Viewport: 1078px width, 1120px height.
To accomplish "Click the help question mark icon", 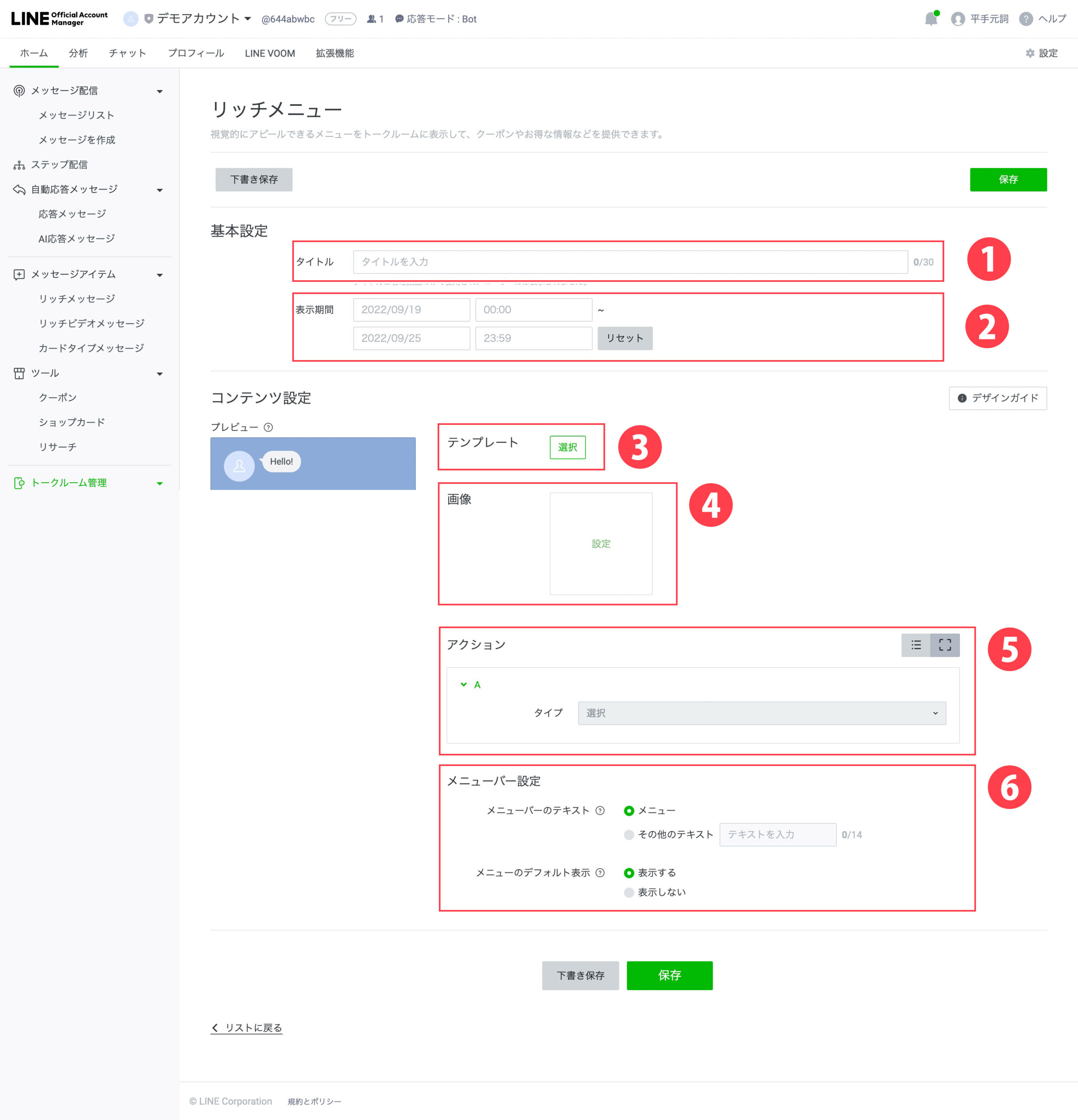I will point(1026,19).
